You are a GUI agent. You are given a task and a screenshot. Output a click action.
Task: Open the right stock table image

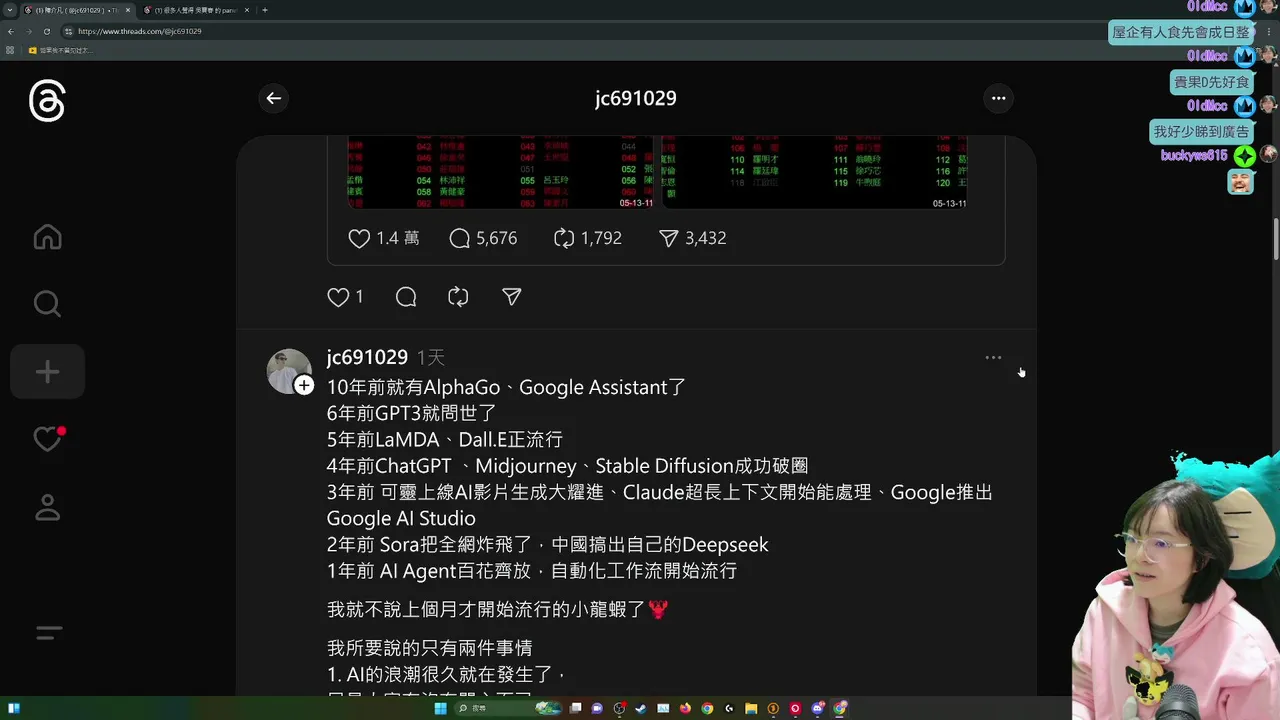[814, 172]
